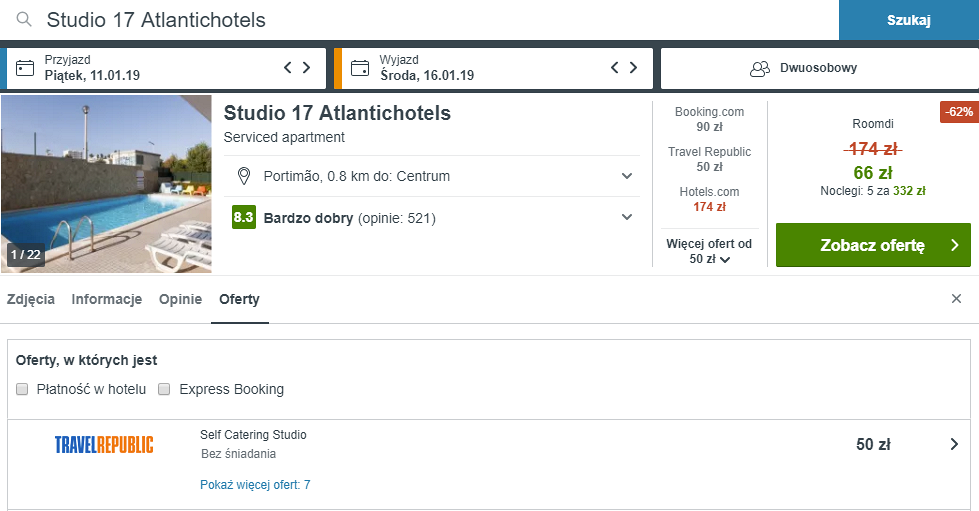Viewport: 979px width, 511px height.
Task: Click the Szukaj search button
Action: coord(909,20)
